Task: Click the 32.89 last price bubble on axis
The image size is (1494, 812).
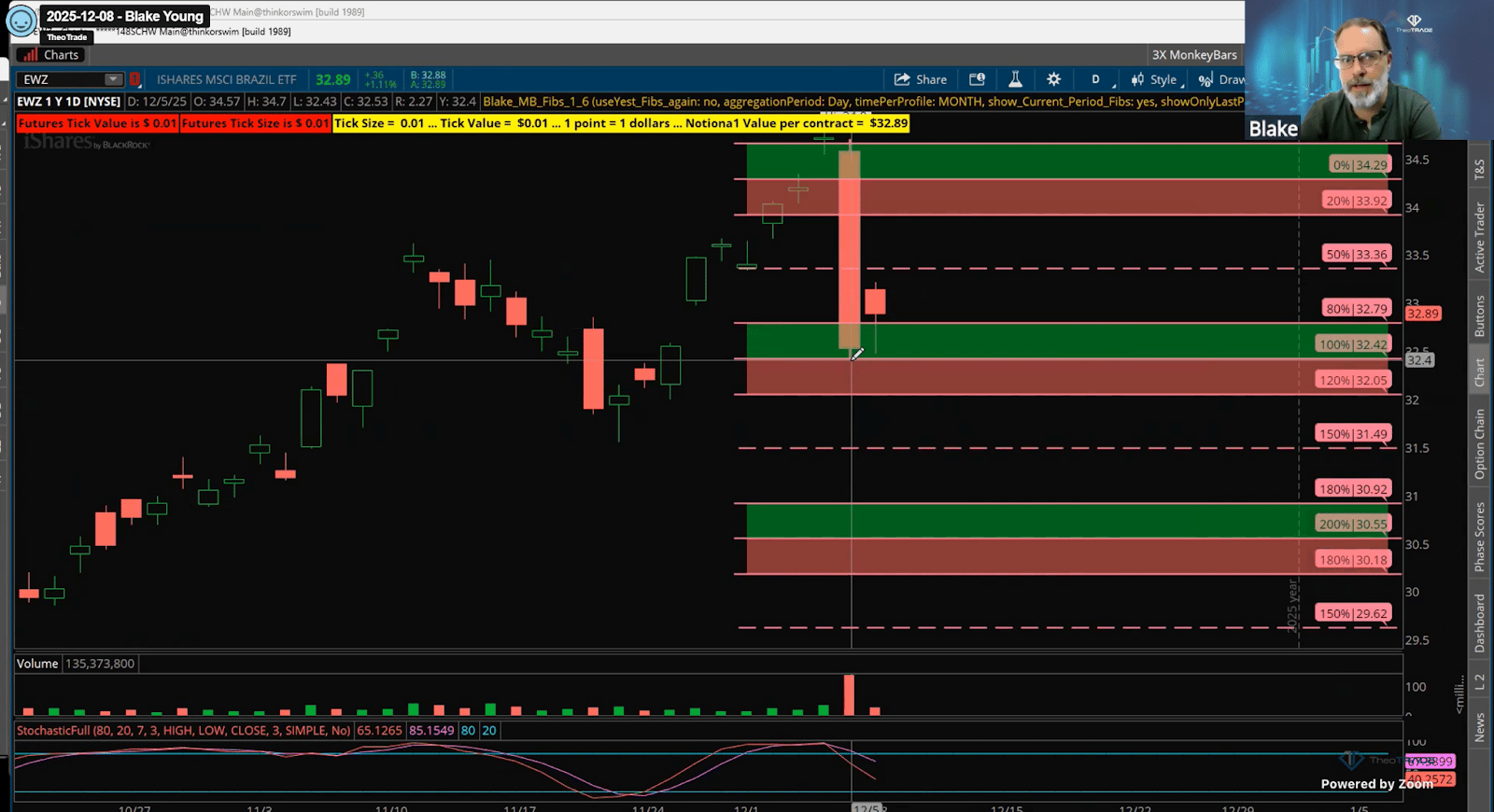Action: [x=1423, y=314]
